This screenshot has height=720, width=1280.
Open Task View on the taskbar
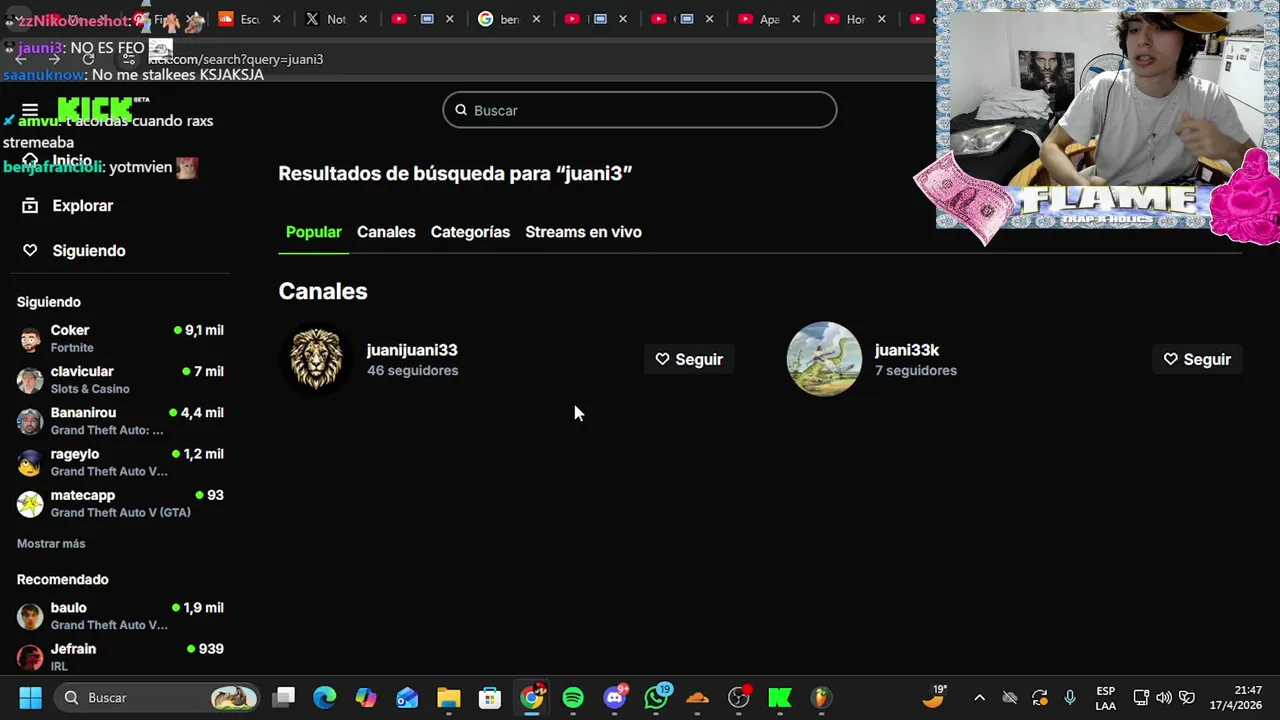(x=285, y=697)
